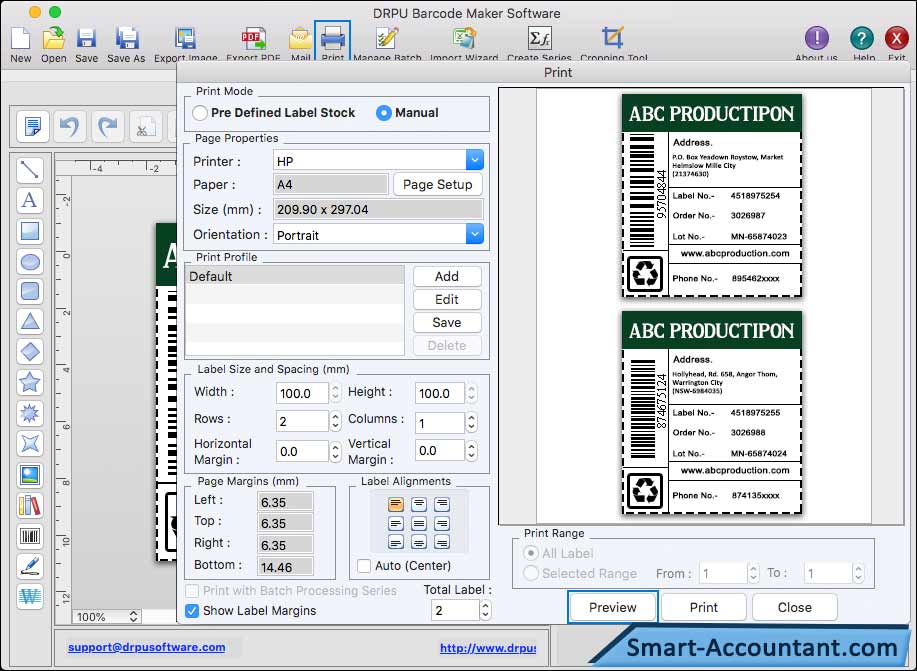Adjust the Width stepper
The image size is (917, 671).
(335, 393)
